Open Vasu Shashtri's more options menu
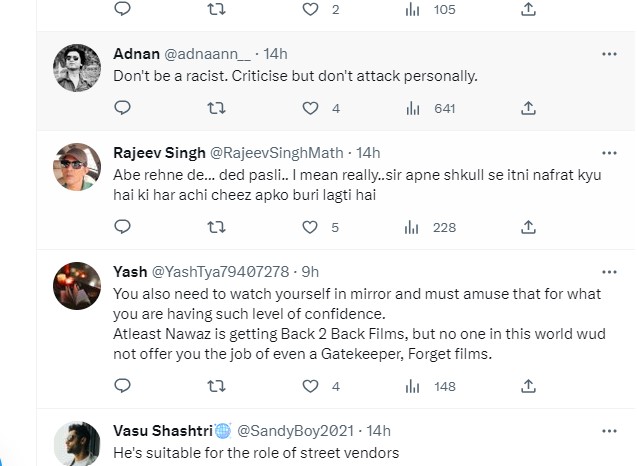 coord(608,430)
